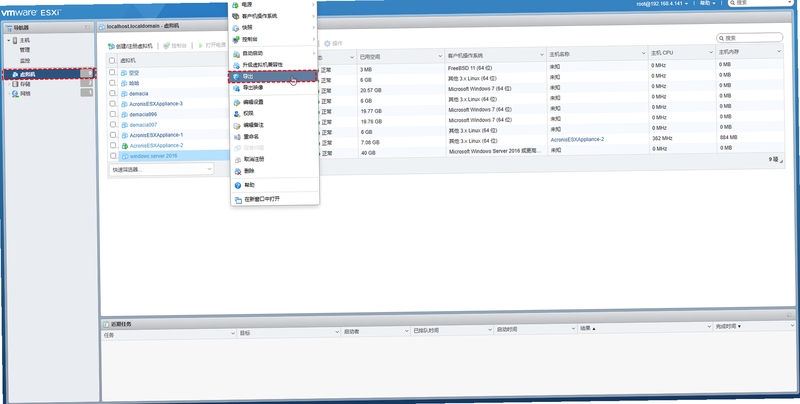The image size is (800, 404).
Task: Open the Quick filters (快速筛选器) dropdown
Action: [x=161, y=169]
